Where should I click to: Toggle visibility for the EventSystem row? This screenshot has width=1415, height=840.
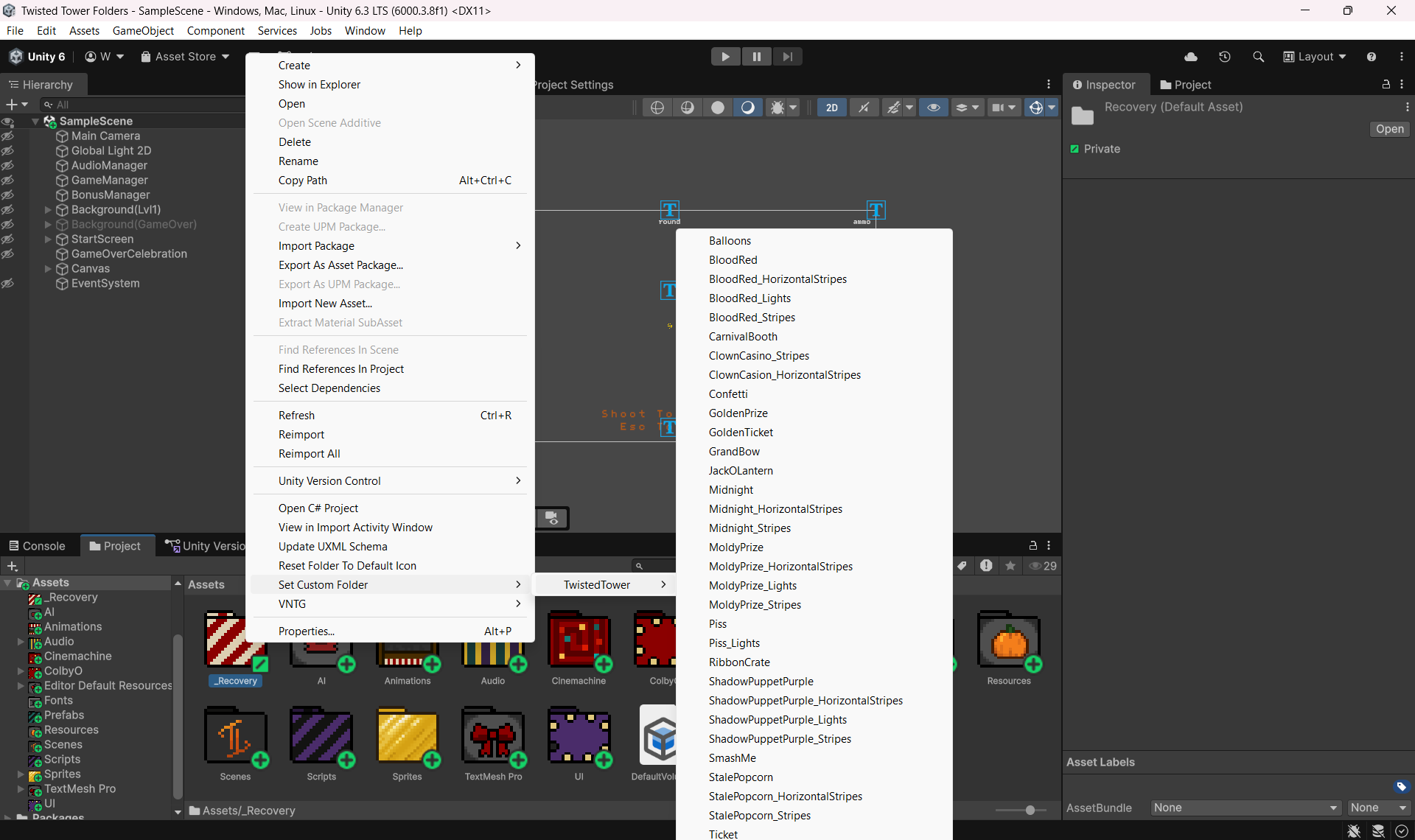pyautogui.click(x=7, y=284)
